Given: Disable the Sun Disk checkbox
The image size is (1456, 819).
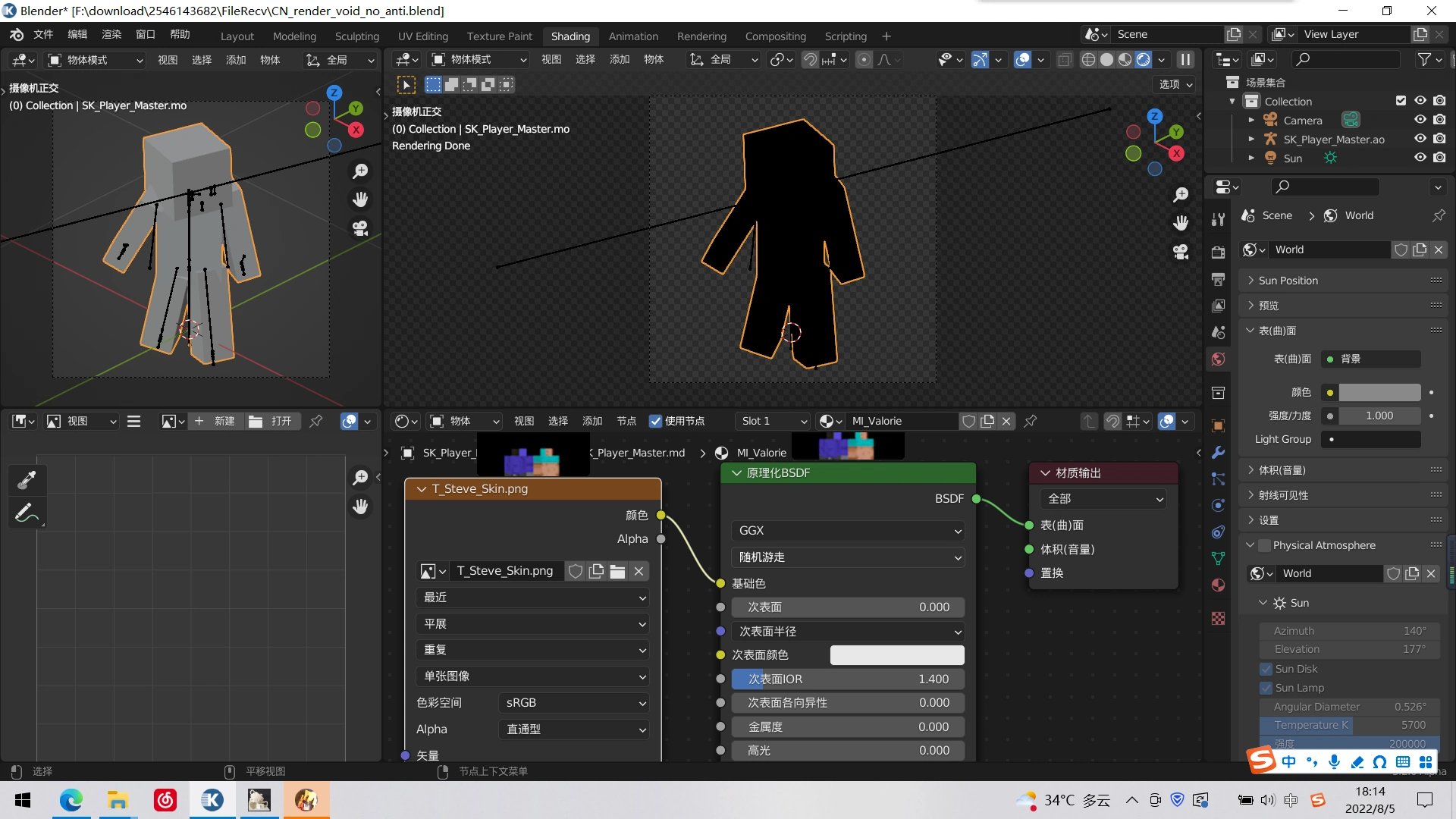Looking at the screenshot, I should tap(1266, 669).
